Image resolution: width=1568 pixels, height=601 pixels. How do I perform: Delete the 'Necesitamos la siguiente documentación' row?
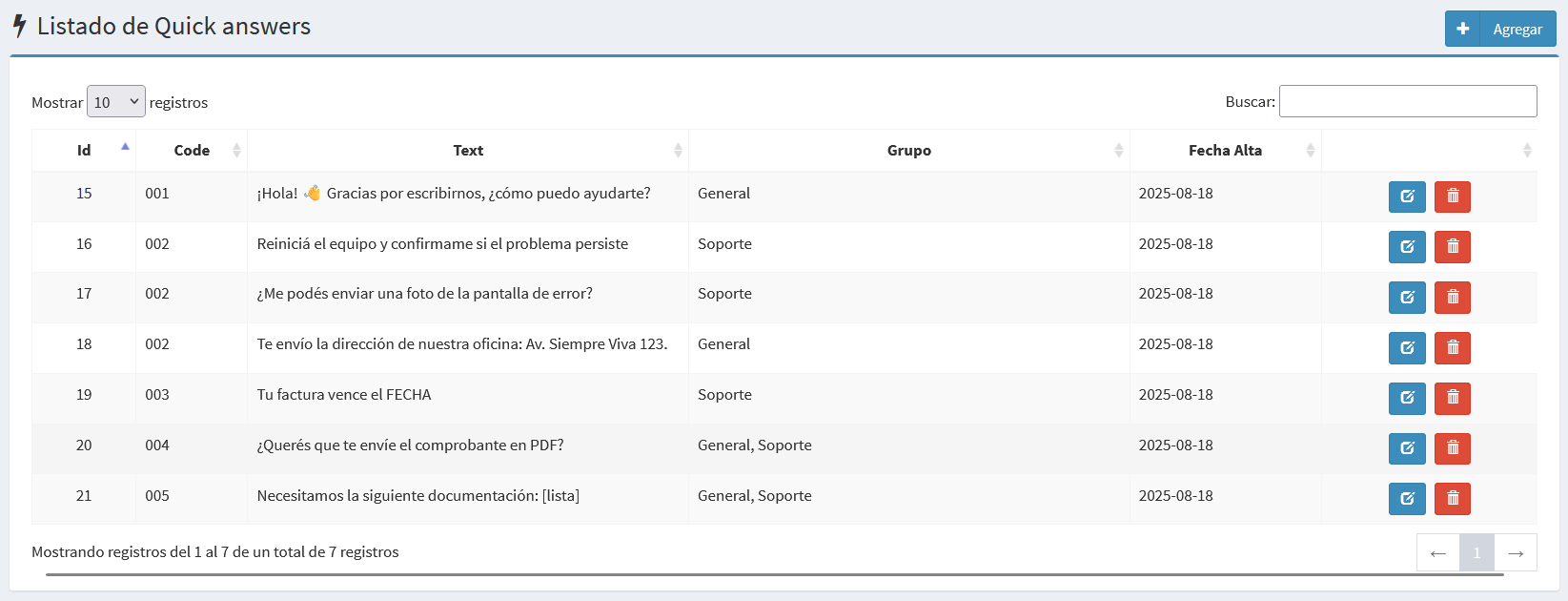tap(1453, 499)
